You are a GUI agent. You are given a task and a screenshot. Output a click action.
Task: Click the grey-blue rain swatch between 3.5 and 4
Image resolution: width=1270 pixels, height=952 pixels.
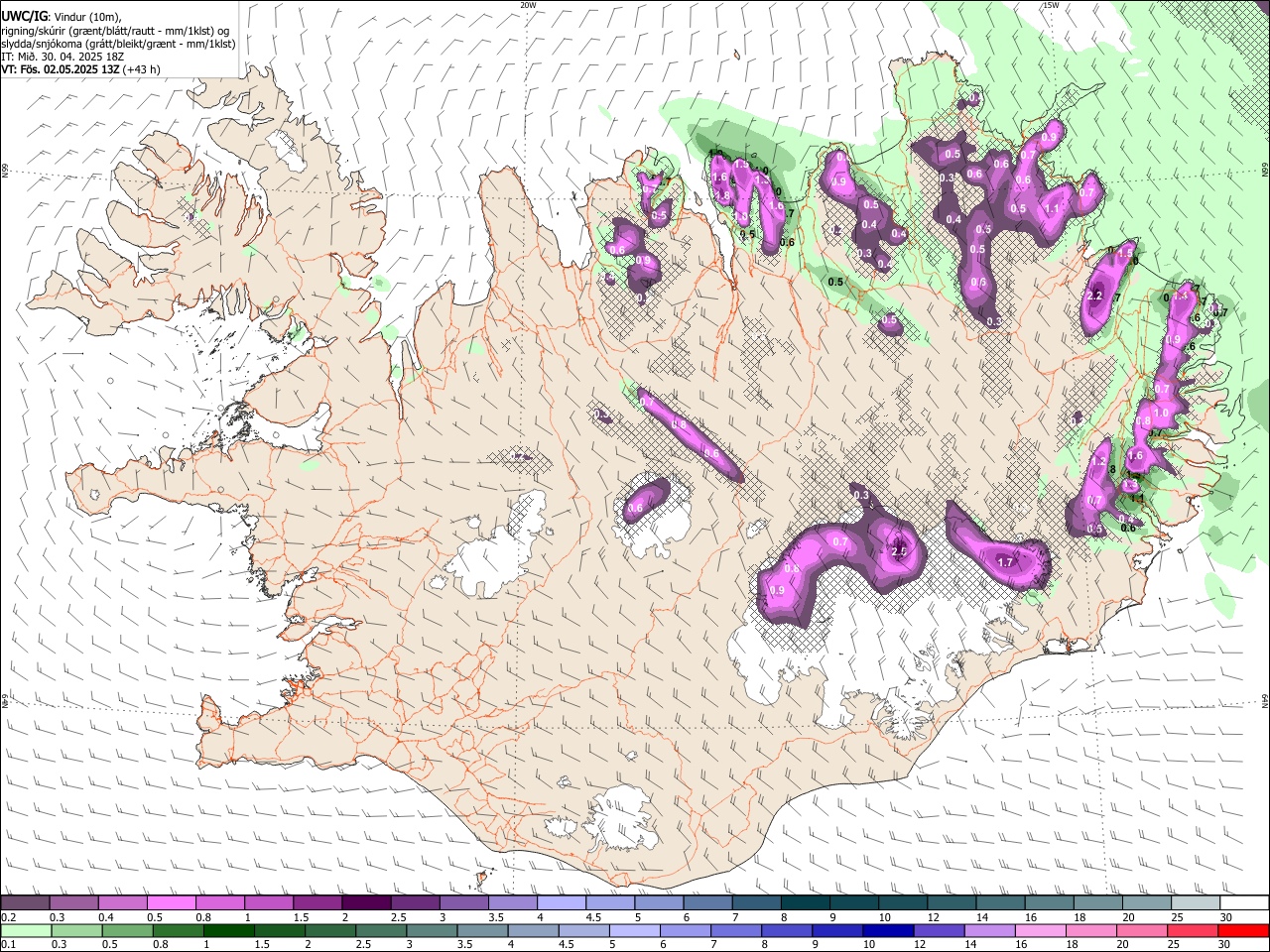pyautogui.click(x=482, y=930)
